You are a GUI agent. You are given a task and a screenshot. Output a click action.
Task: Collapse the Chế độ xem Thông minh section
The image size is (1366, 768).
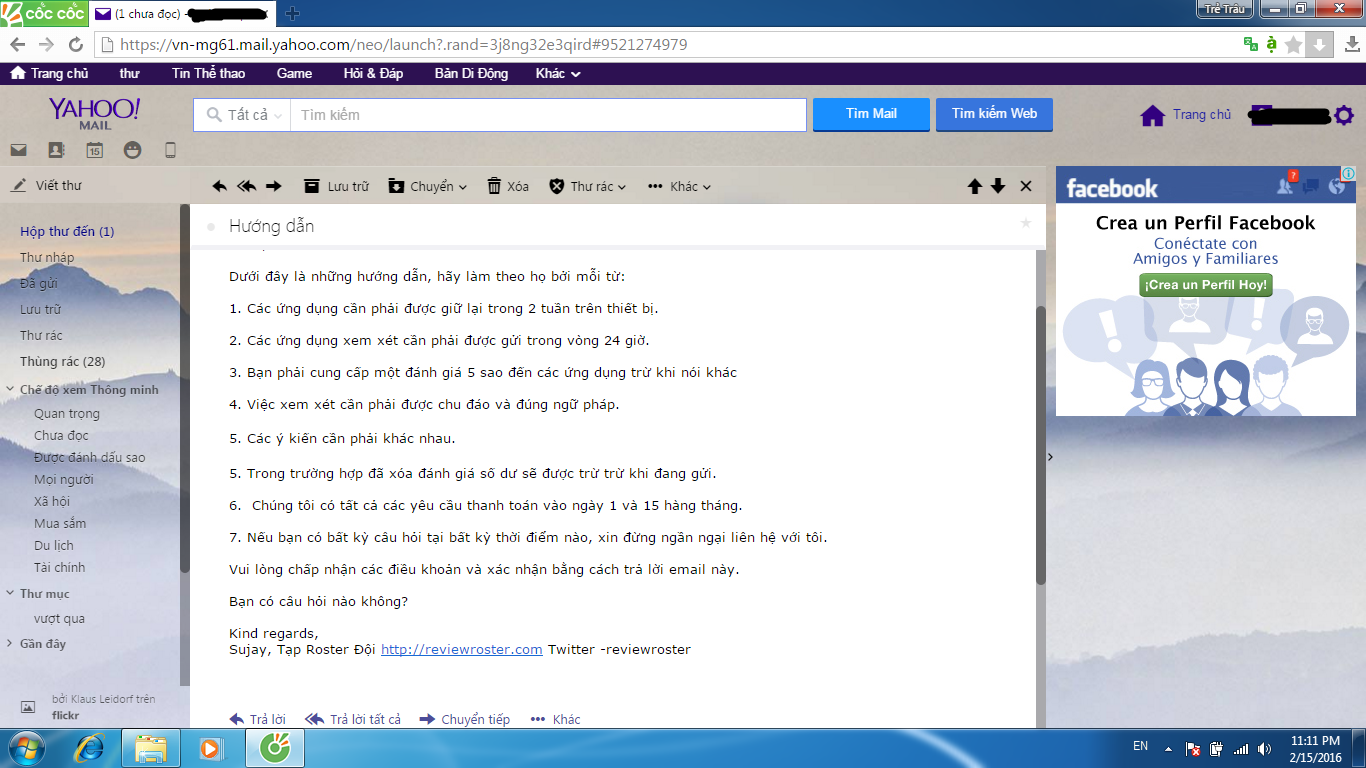pyautogui.click(x=11, y=390)
